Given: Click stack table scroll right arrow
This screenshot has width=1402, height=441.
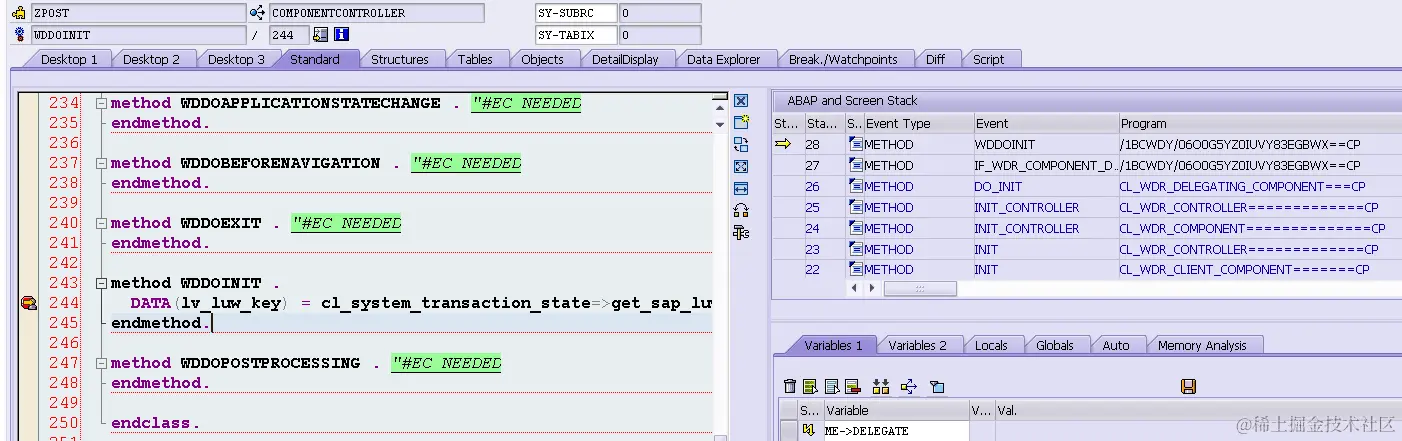Looking at the screenshot, I should click(x=871, y=288).
